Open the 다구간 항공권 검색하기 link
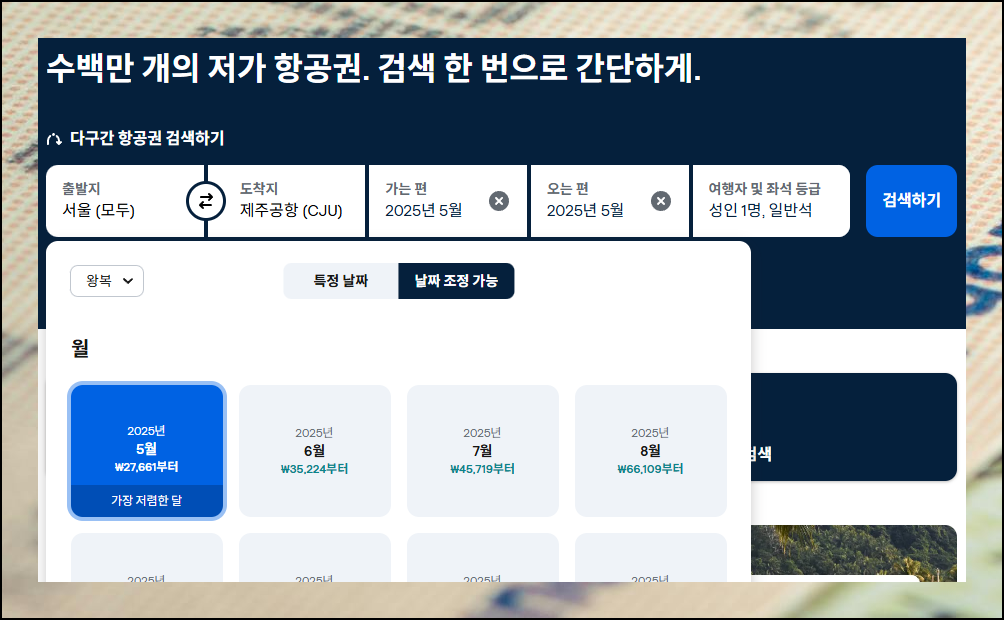Viewport: 1004px width, 620px height. pyautogui.click(x=147, y=138)
